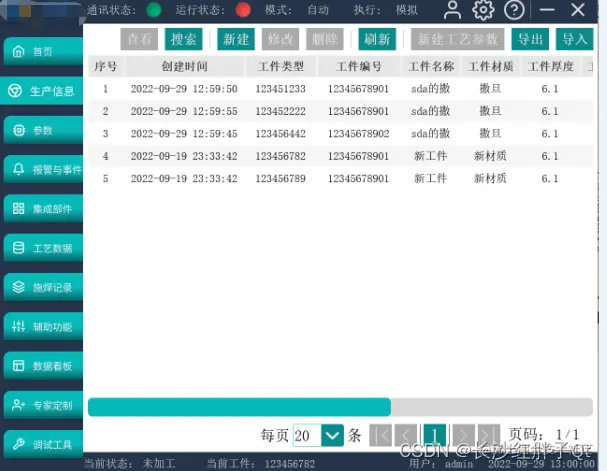Open 生产信息 section
Viewport: 607px width, 471px height.
tap(42, 91)
